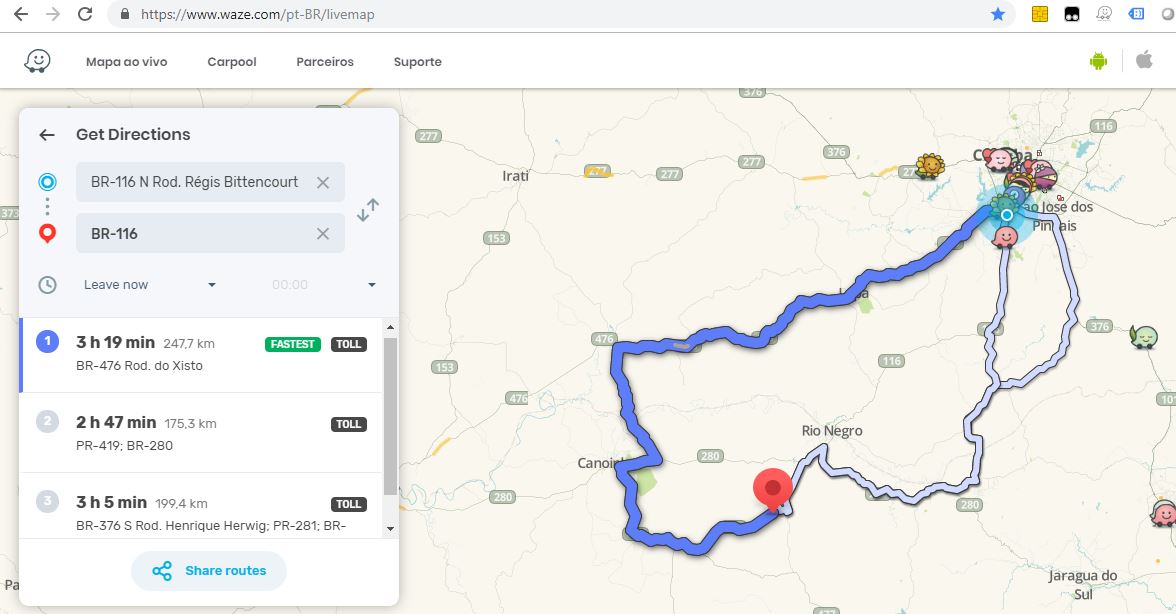The image size is (1176, 614).
Task: Open the Waze face browser extension
Action: tap(1104, 13)
